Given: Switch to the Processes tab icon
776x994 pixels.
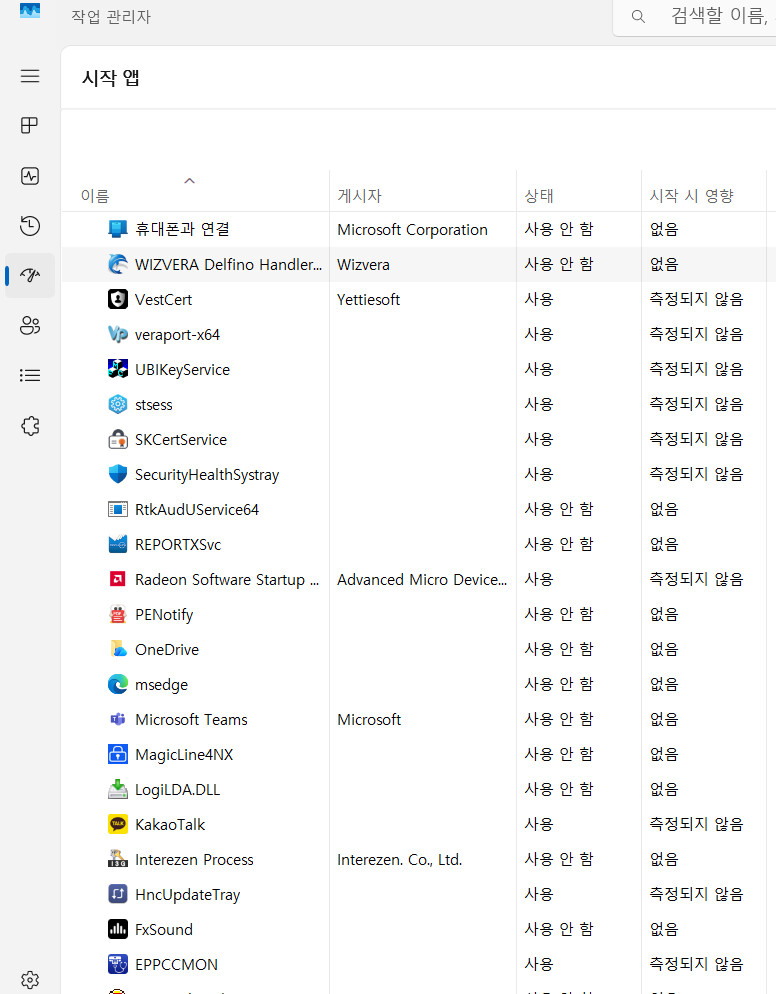Looking at the screenshot, I should point(30,126).
